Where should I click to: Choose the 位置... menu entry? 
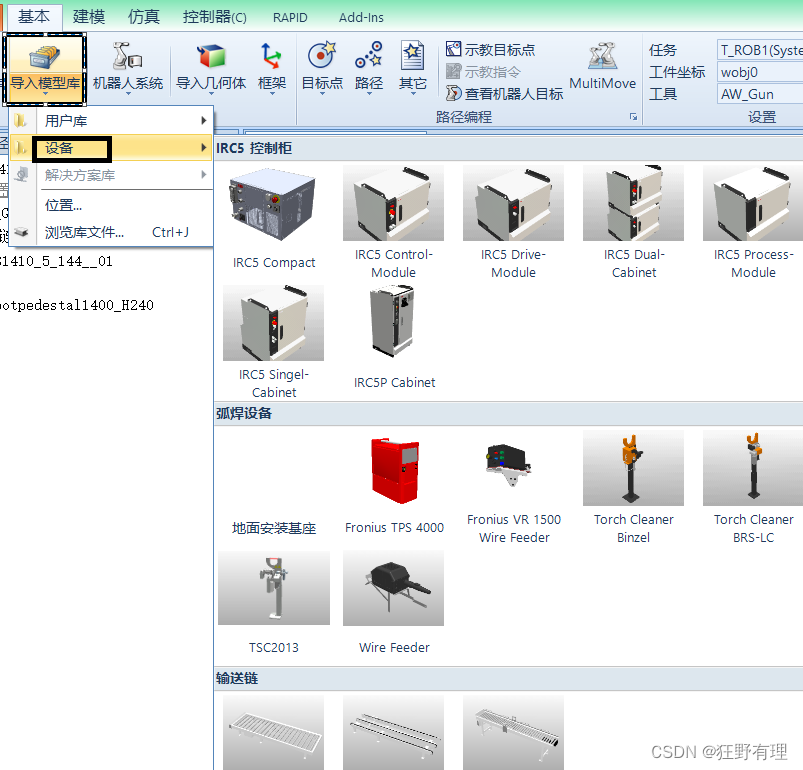(111, 205)
